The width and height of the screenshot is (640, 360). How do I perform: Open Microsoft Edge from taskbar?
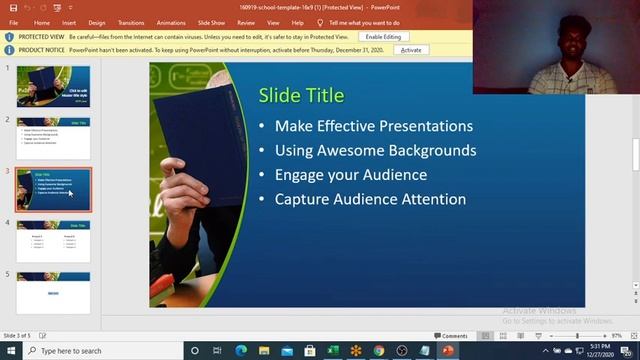(x=241, y=351)
